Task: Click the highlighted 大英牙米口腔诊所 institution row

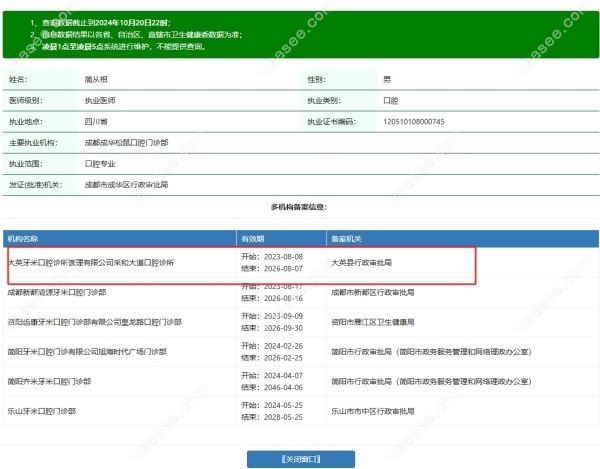Action: pos(91,262)
